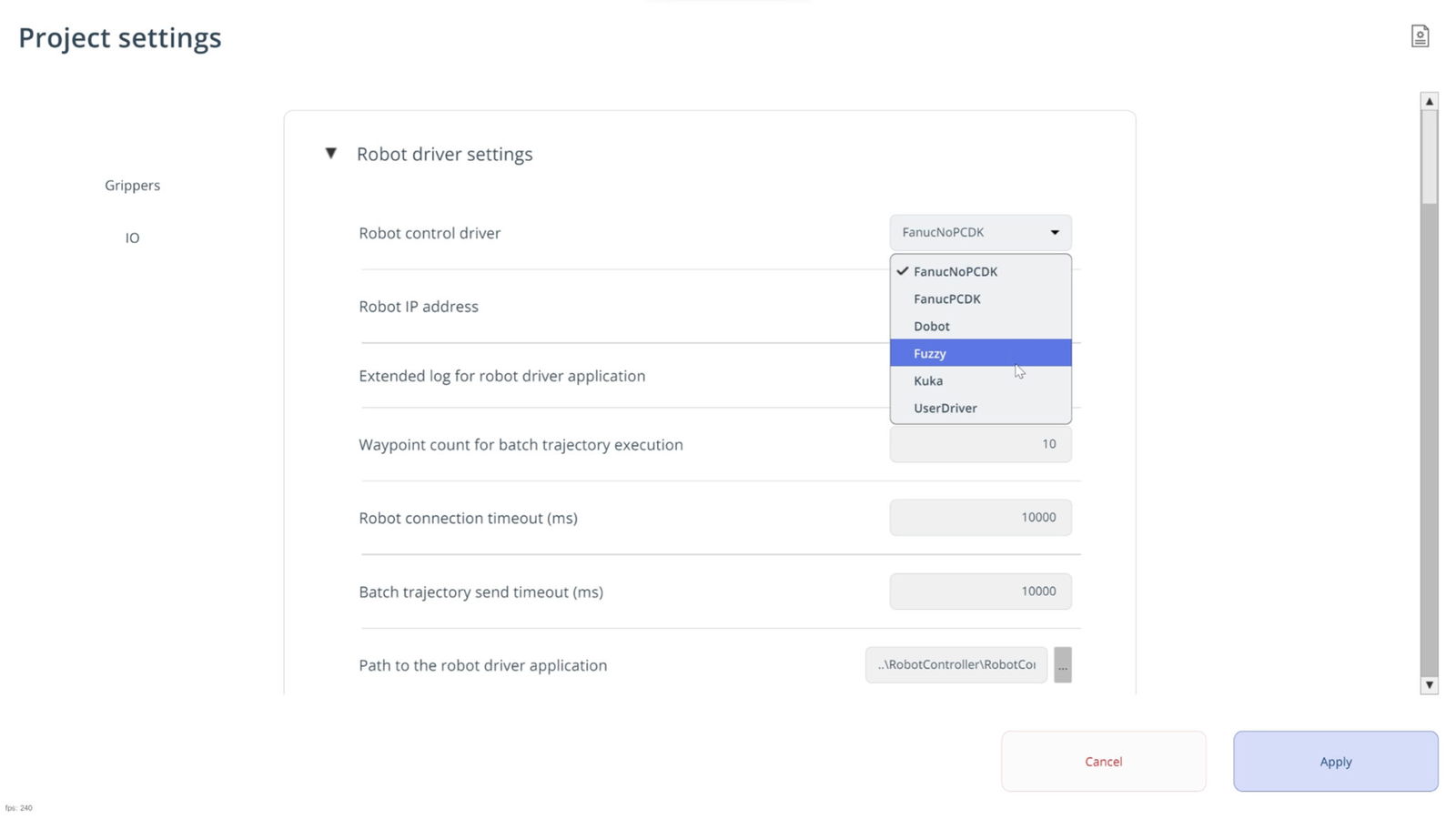Click the Batch trajectory send timeout field
Image resolution: width=1456 pixels, height=819 pixels.
(x=980, y=591)
